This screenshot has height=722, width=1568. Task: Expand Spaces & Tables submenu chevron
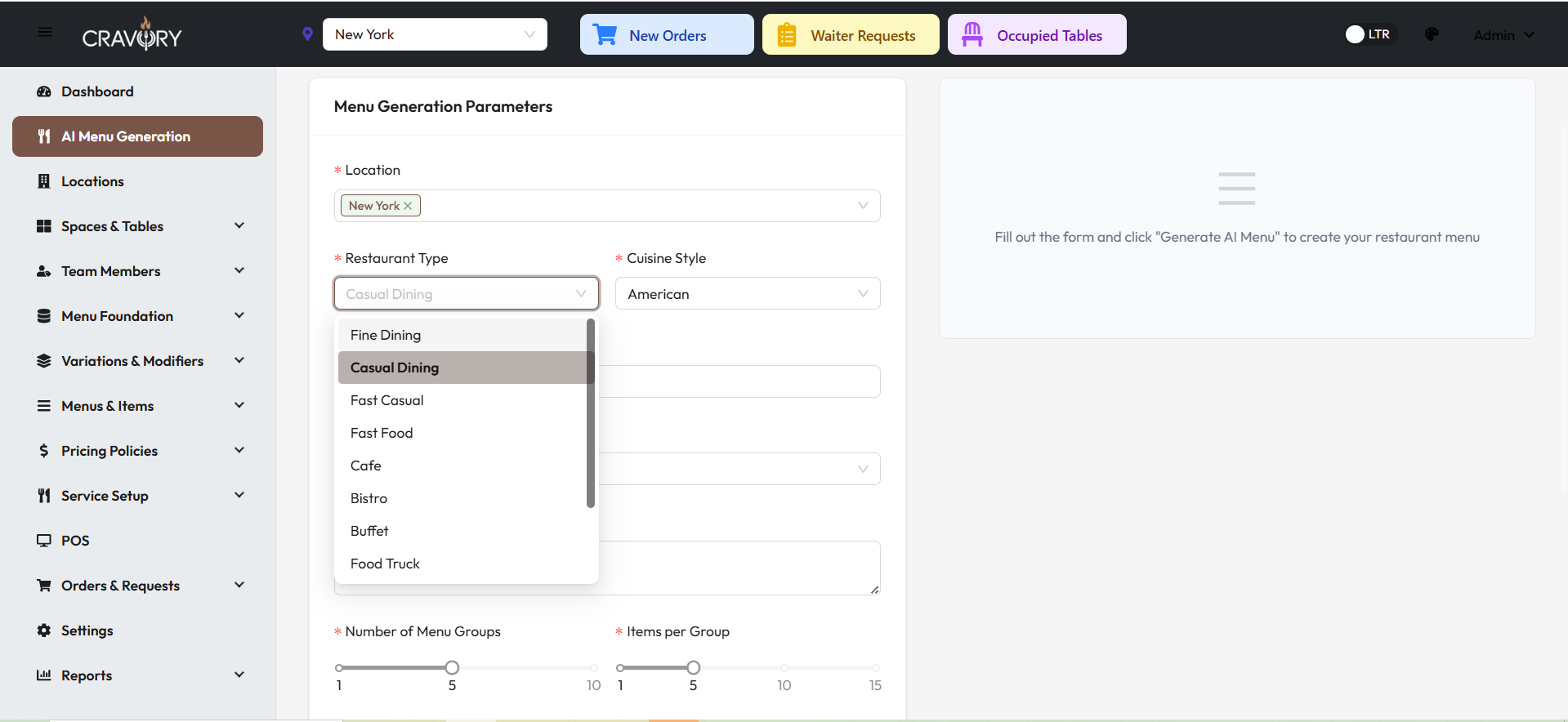(x=239, y=225)
